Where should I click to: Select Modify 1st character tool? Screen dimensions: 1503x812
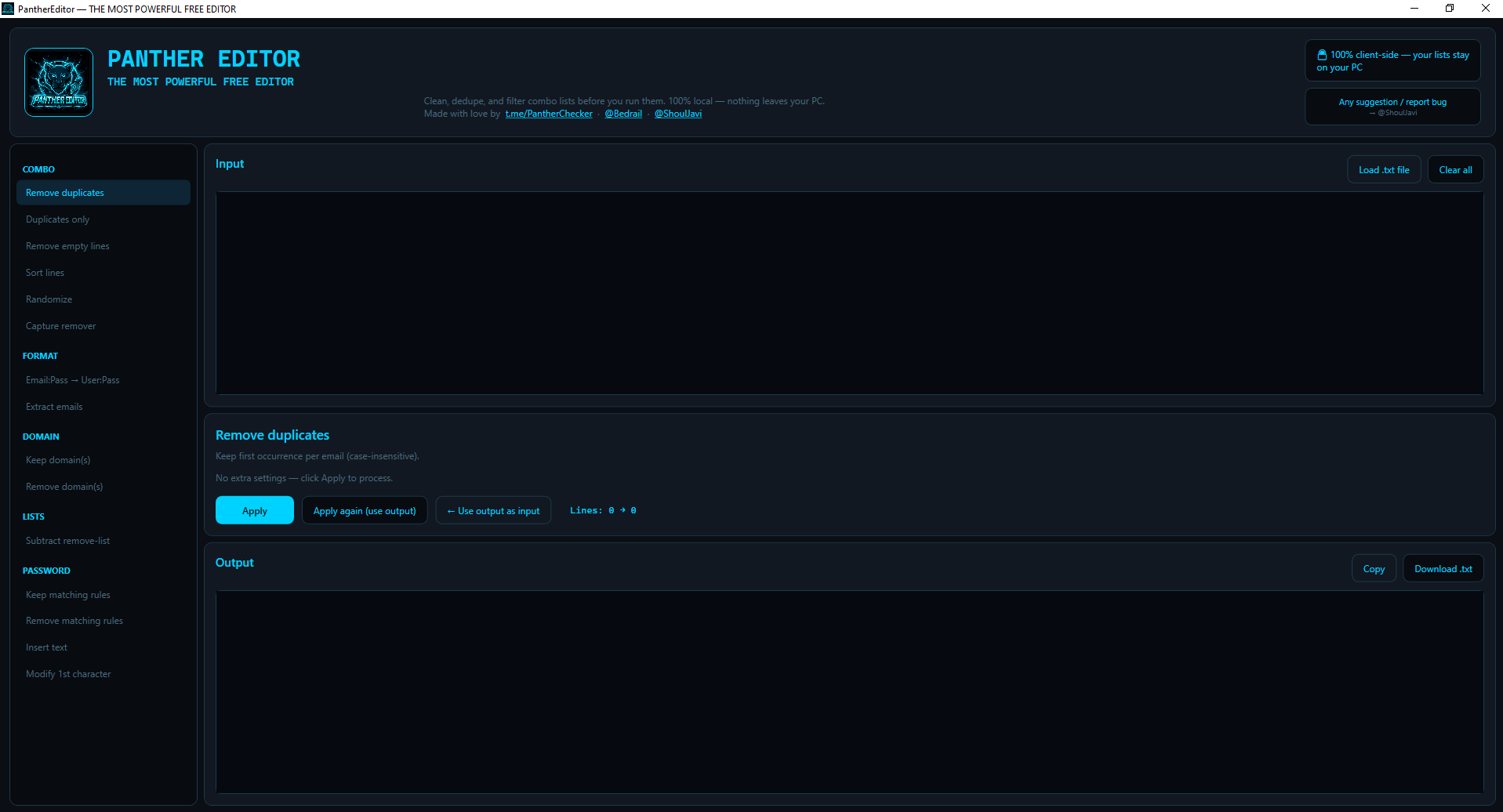click(103, 674)
